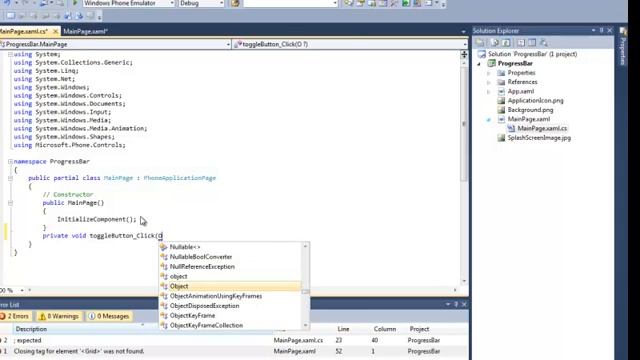This screenshot has width=640, height=360.
Task: Pick NullReferenceException from IntelliSense list
Action: 230,267
